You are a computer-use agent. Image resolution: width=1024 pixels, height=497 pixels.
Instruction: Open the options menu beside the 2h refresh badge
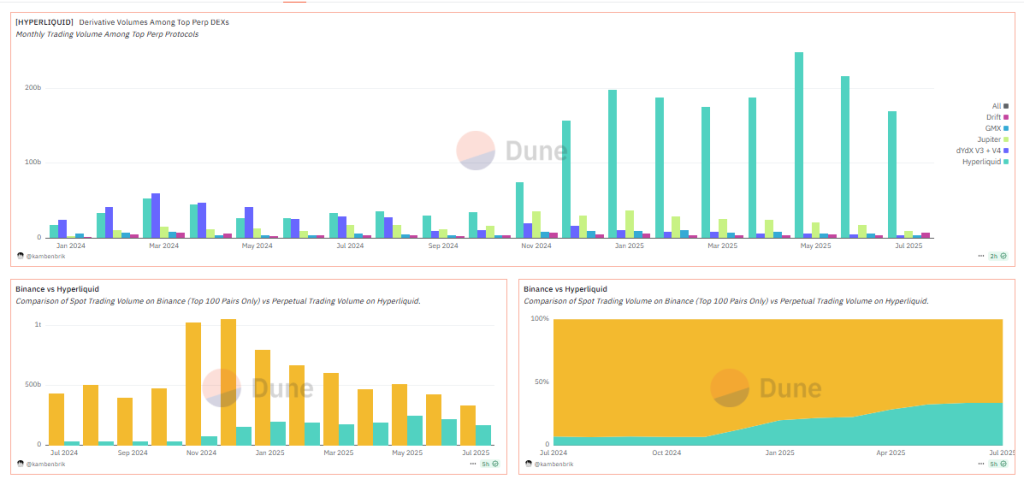981,256
